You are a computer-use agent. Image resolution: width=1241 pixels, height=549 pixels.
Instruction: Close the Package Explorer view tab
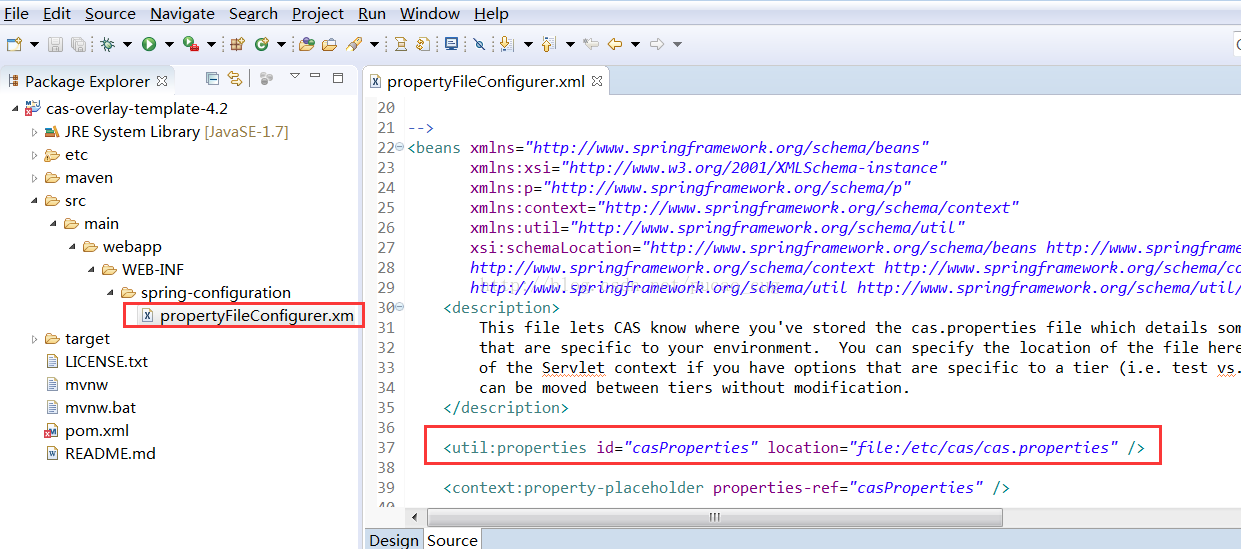pyautogui.click(x=162, y=80)
